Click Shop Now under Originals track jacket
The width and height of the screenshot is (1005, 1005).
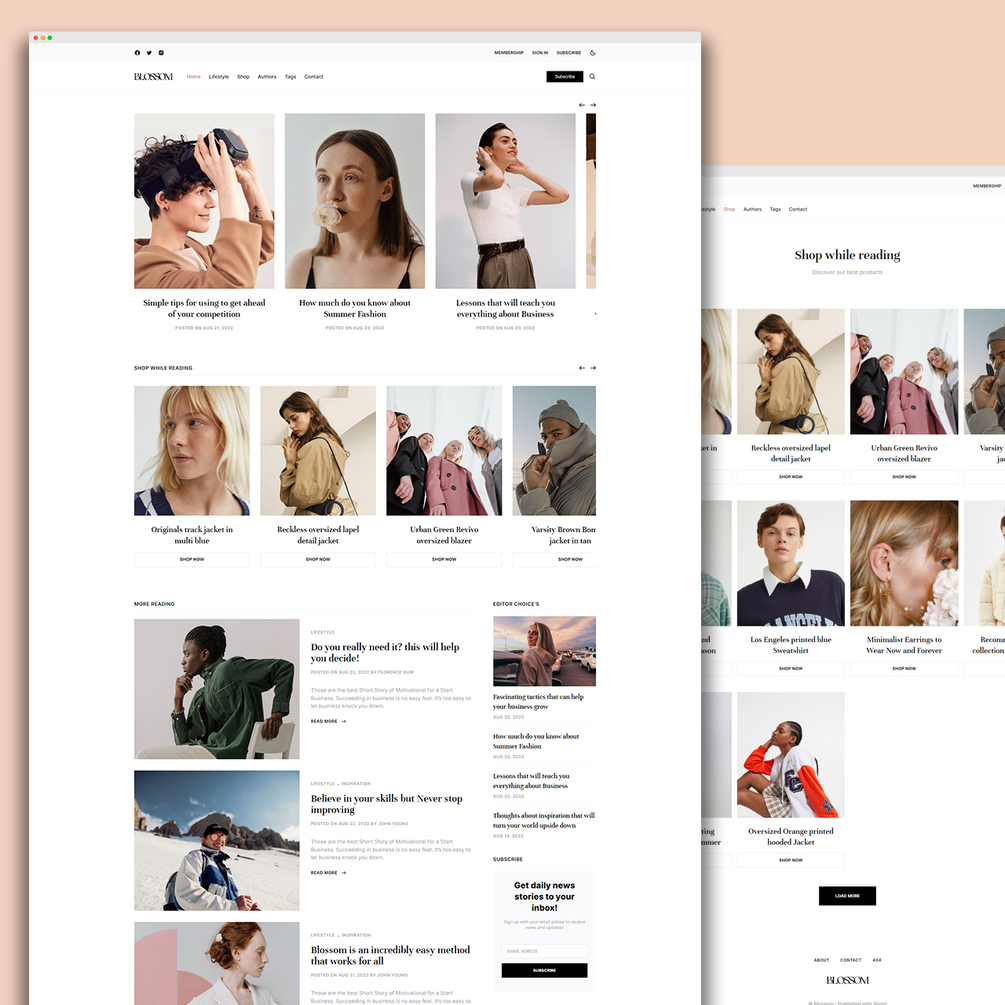(192, 559)
